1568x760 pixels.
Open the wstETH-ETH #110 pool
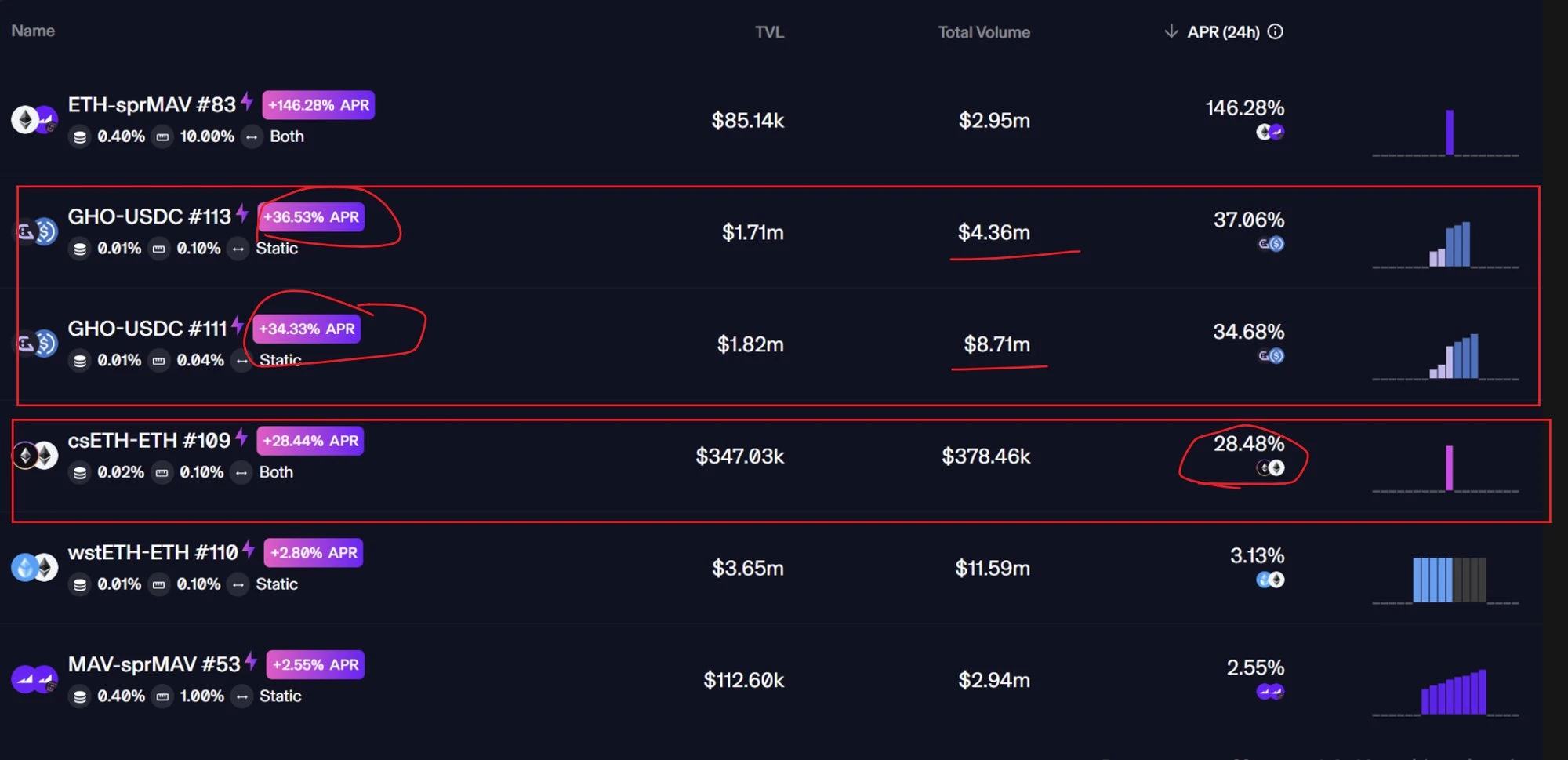point(153,553)
